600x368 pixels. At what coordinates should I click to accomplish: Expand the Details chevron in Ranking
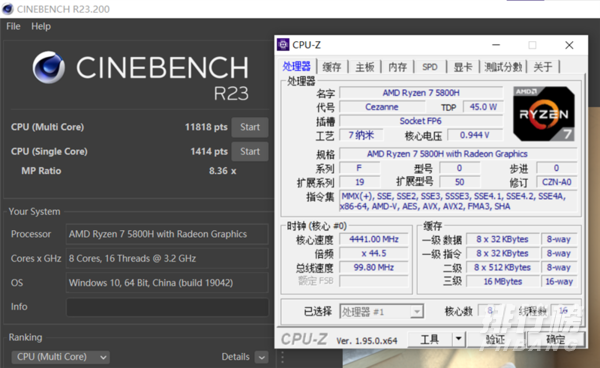point(262,357)
